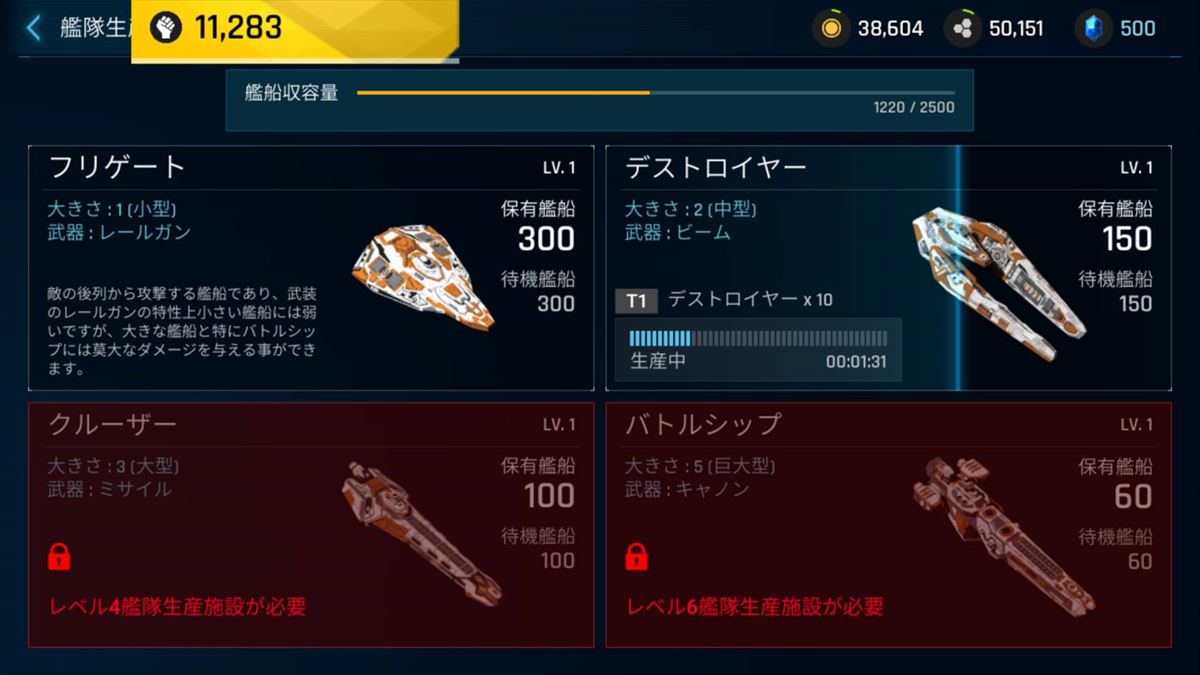Select the デストロイヤー ship card title
The width and height of the screenshot is (1200, 675).
[715, 167]
